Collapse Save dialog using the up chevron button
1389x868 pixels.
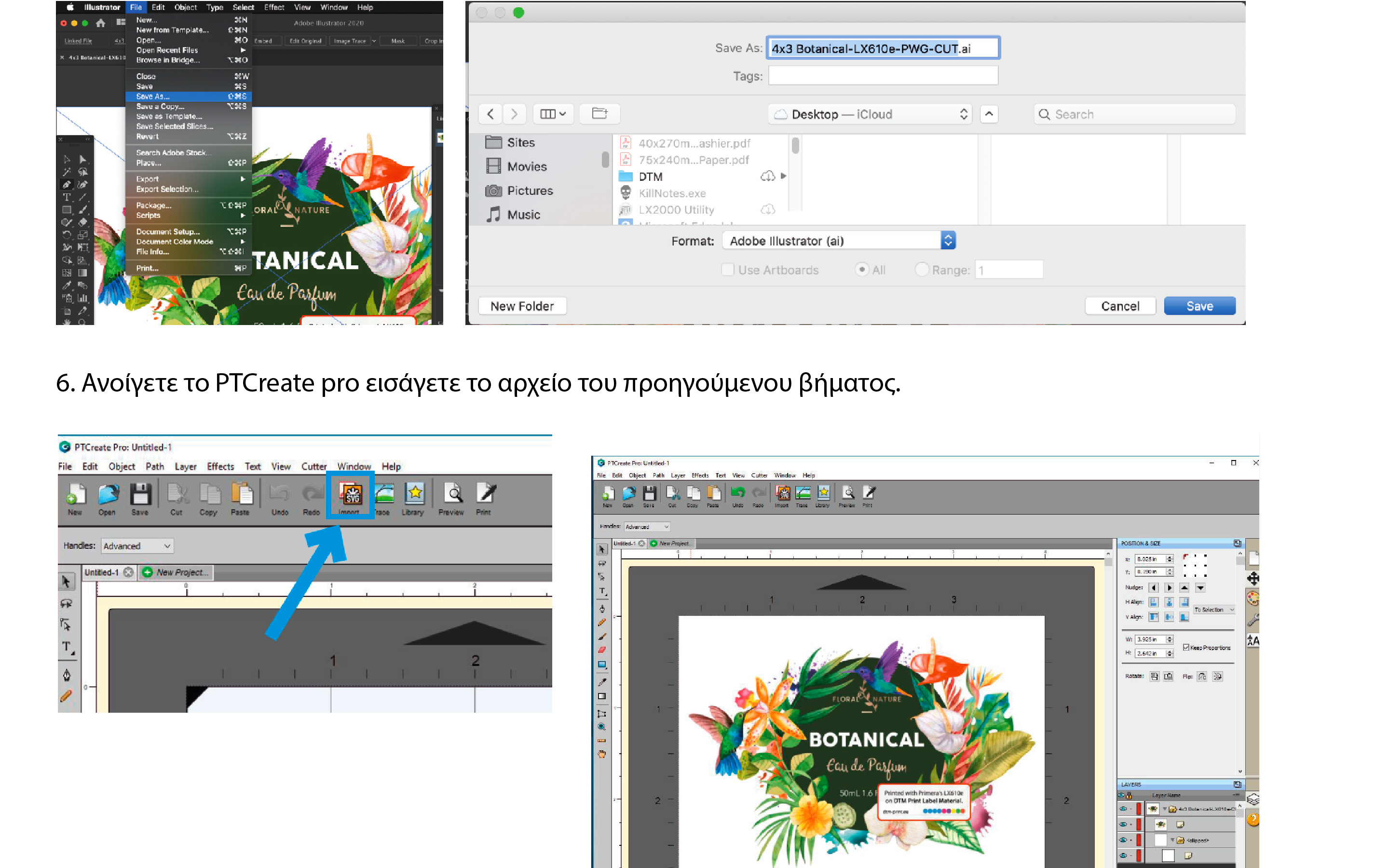988,114
